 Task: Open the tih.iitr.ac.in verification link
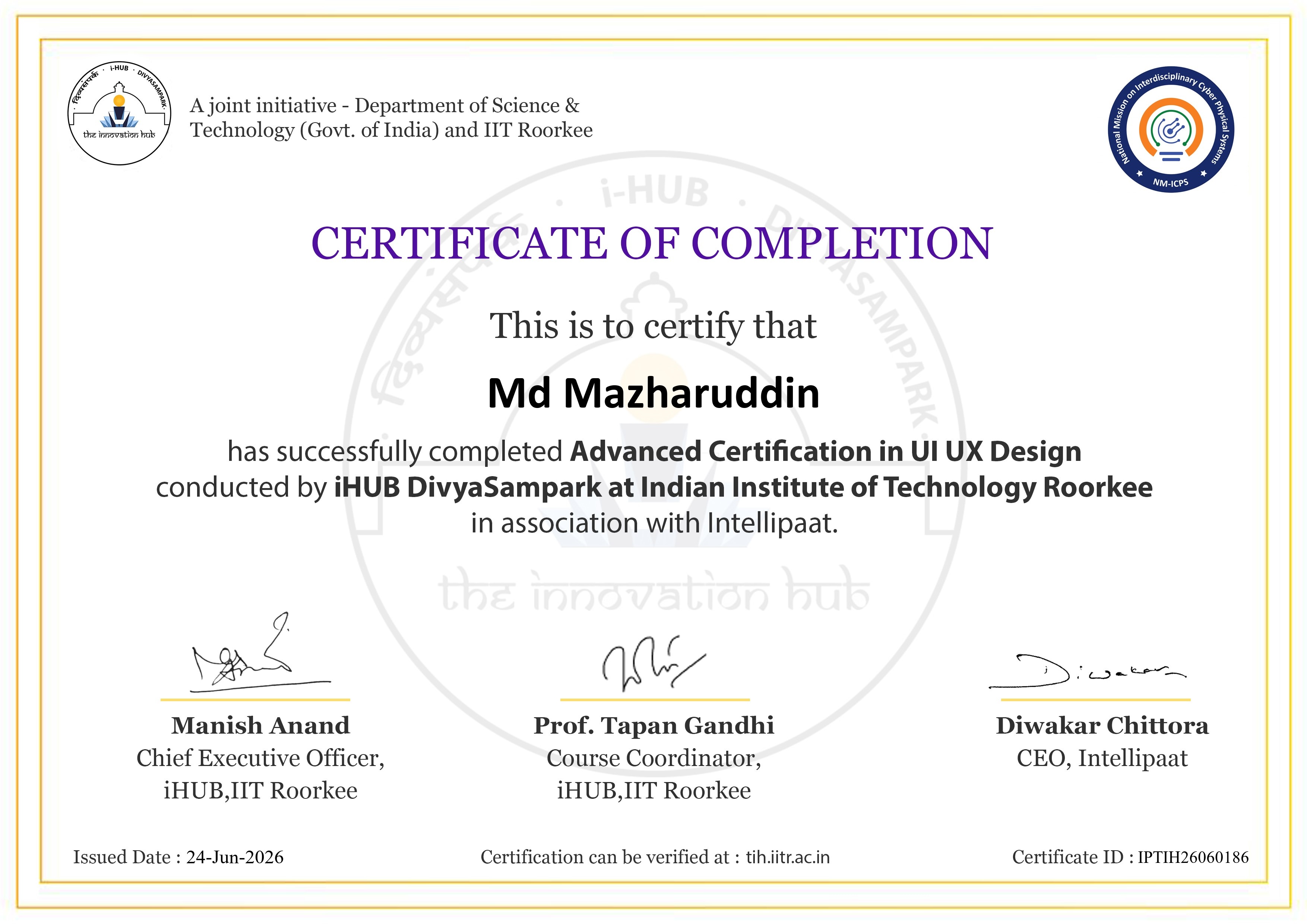tap(788, 857)
